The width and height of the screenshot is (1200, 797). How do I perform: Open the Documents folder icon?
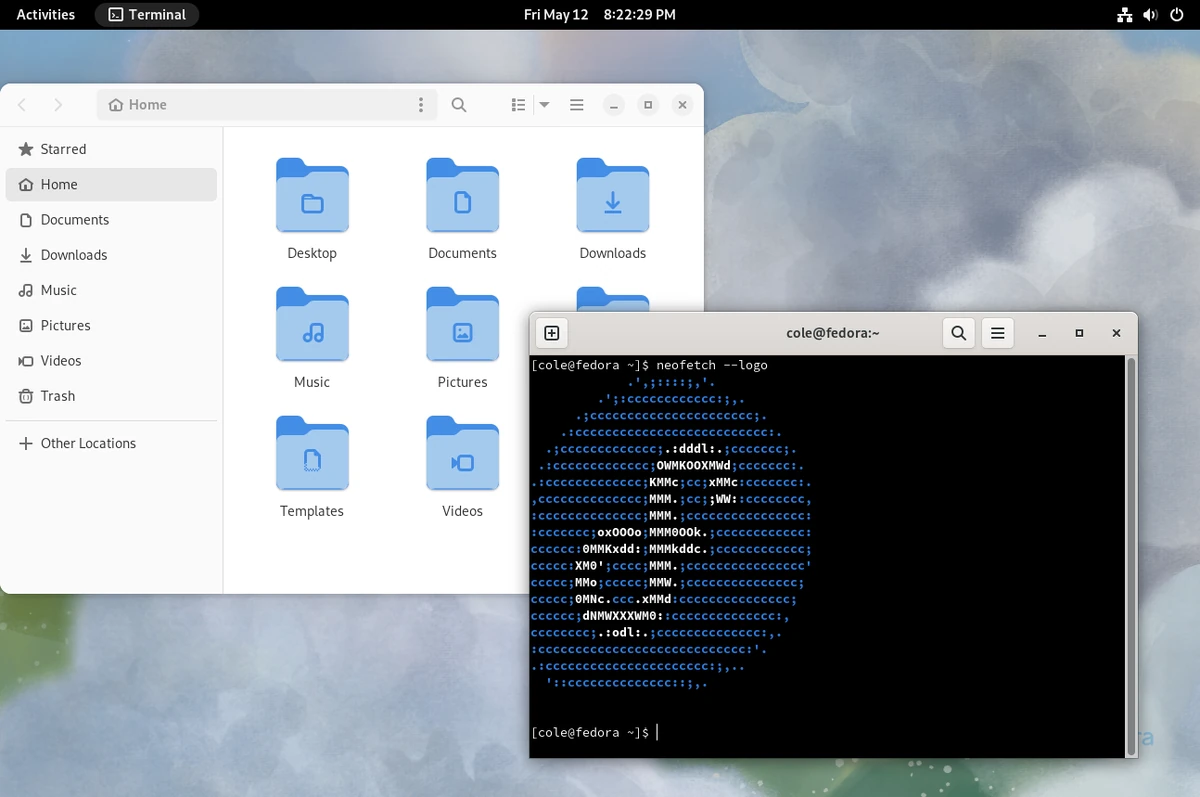pos(462,196)
